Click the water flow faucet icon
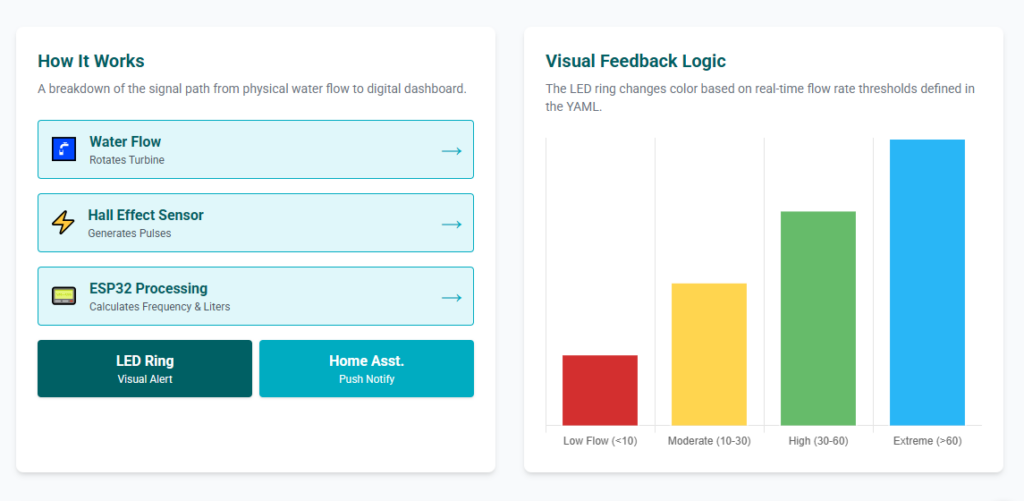1024x501 pixels. coord(64,149)
